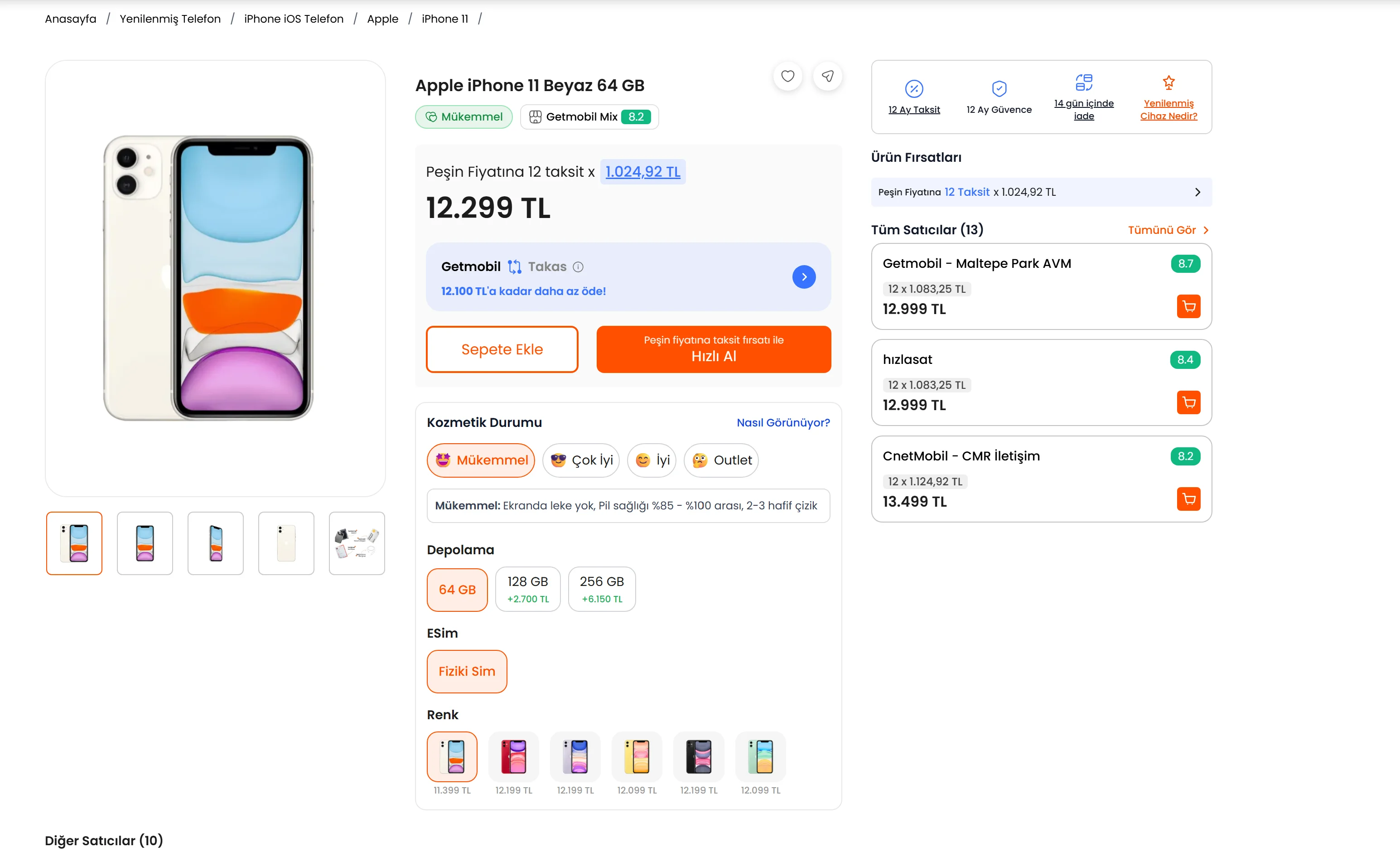Open Nasıl Görünüyor? link
This screenshot has width=1400, height=852.
click(x=783, y=422)
